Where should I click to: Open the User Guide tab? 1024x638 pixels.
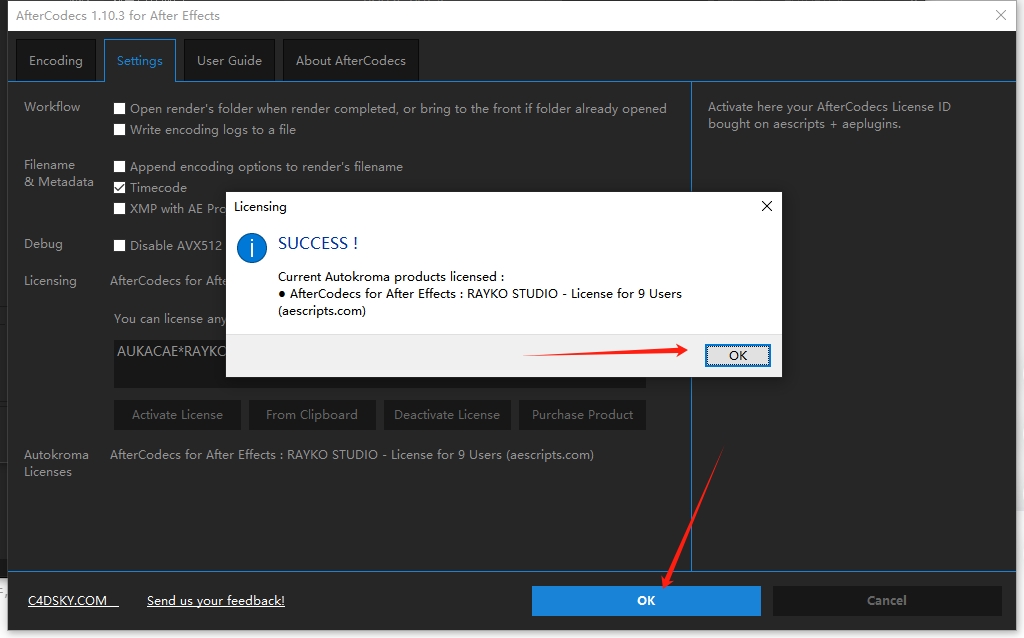click(229, 61)
